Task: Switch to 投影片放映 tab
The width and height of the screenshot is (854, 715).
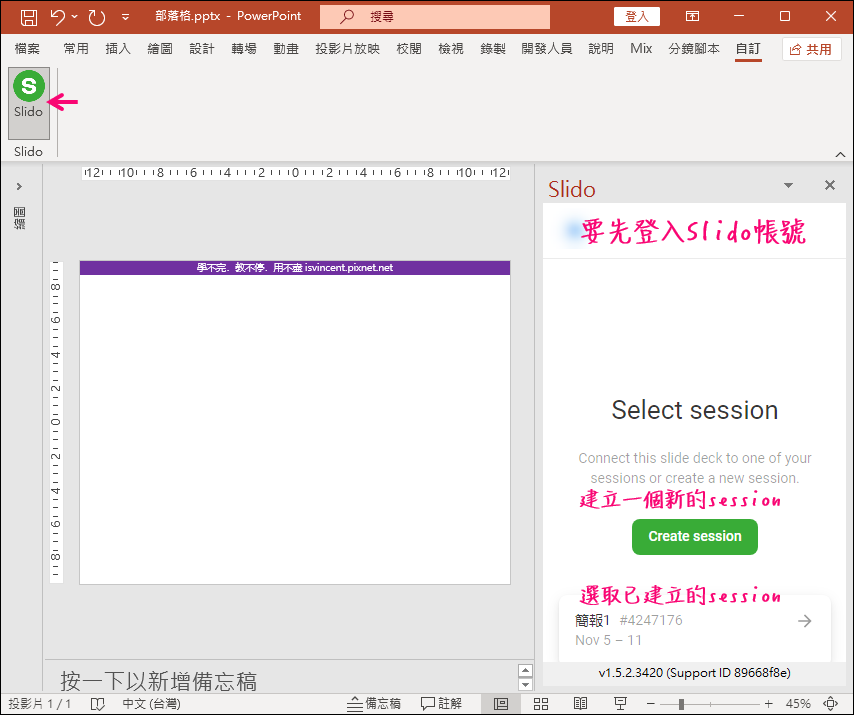Action: pos(347,49)
